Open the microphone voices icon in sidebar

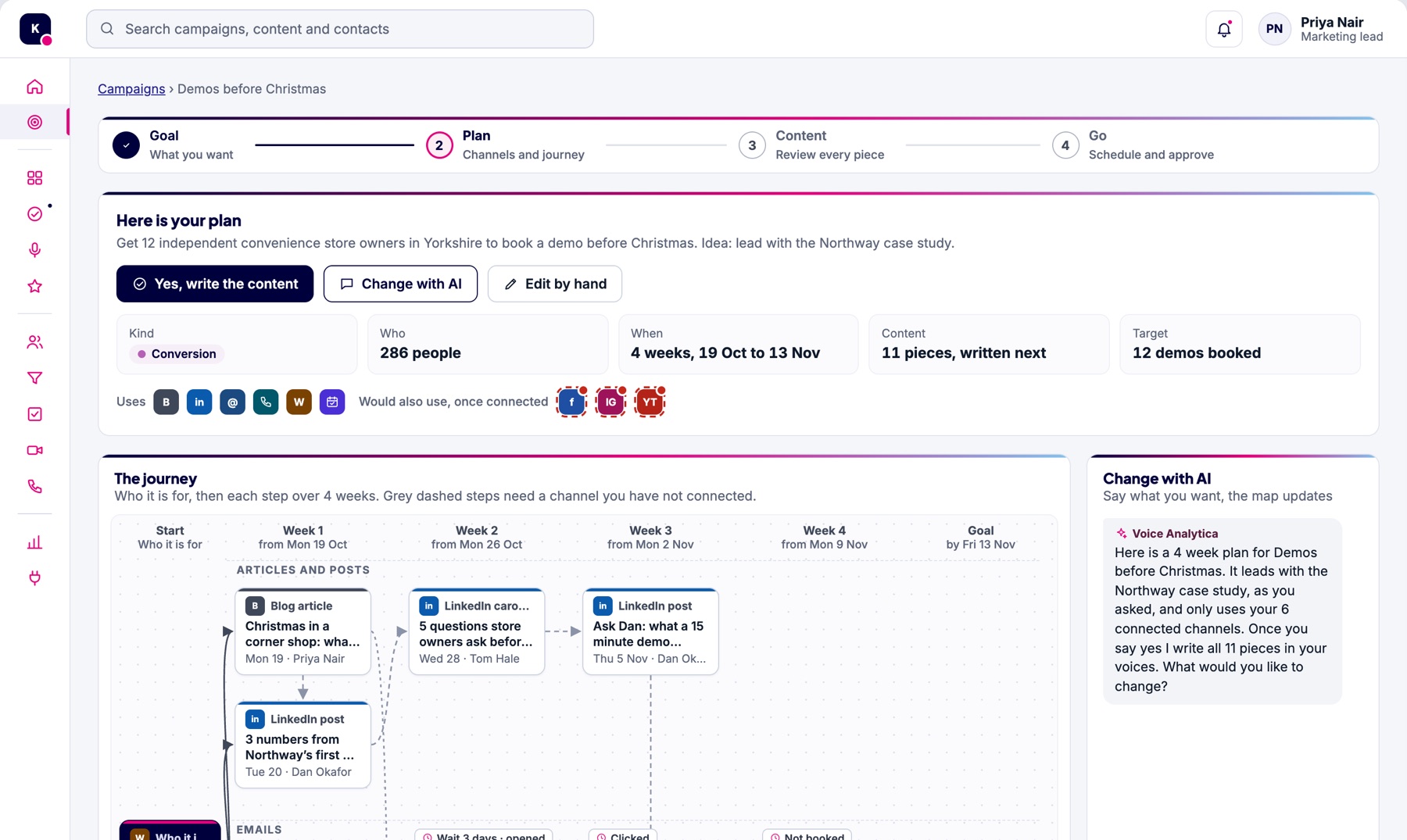(x=34, y=250)
